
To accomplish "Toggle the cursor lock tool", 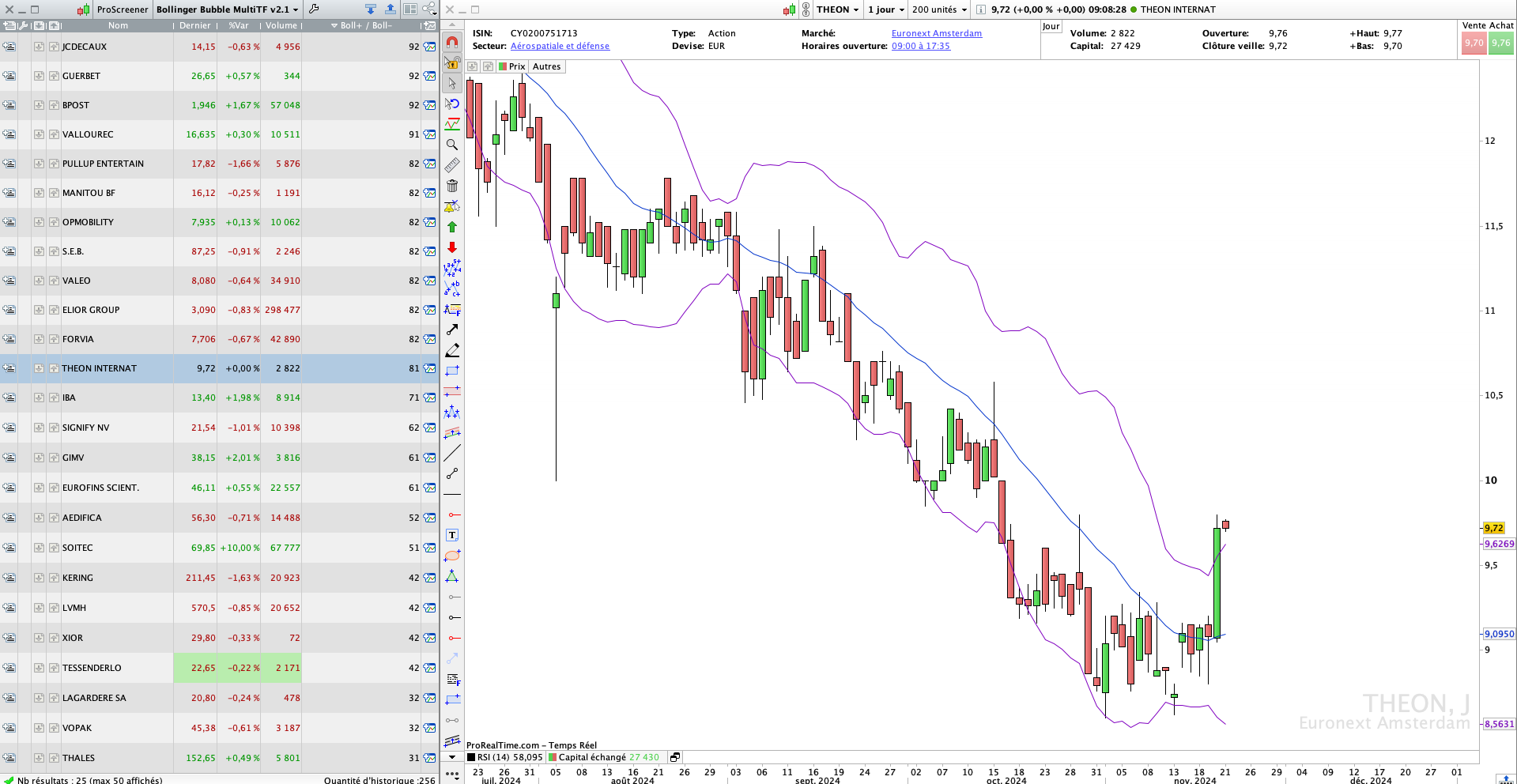I will point(452,62).
